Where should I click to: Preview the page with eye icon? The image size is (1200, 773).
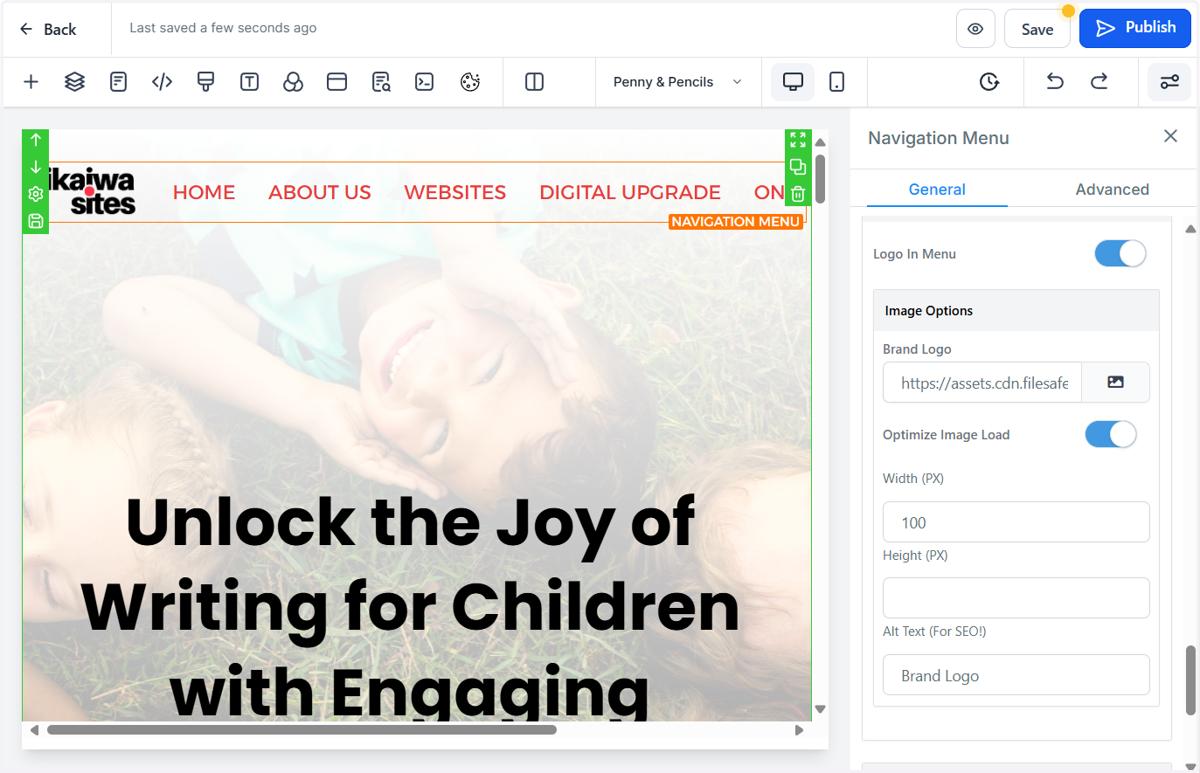[975, 29]
